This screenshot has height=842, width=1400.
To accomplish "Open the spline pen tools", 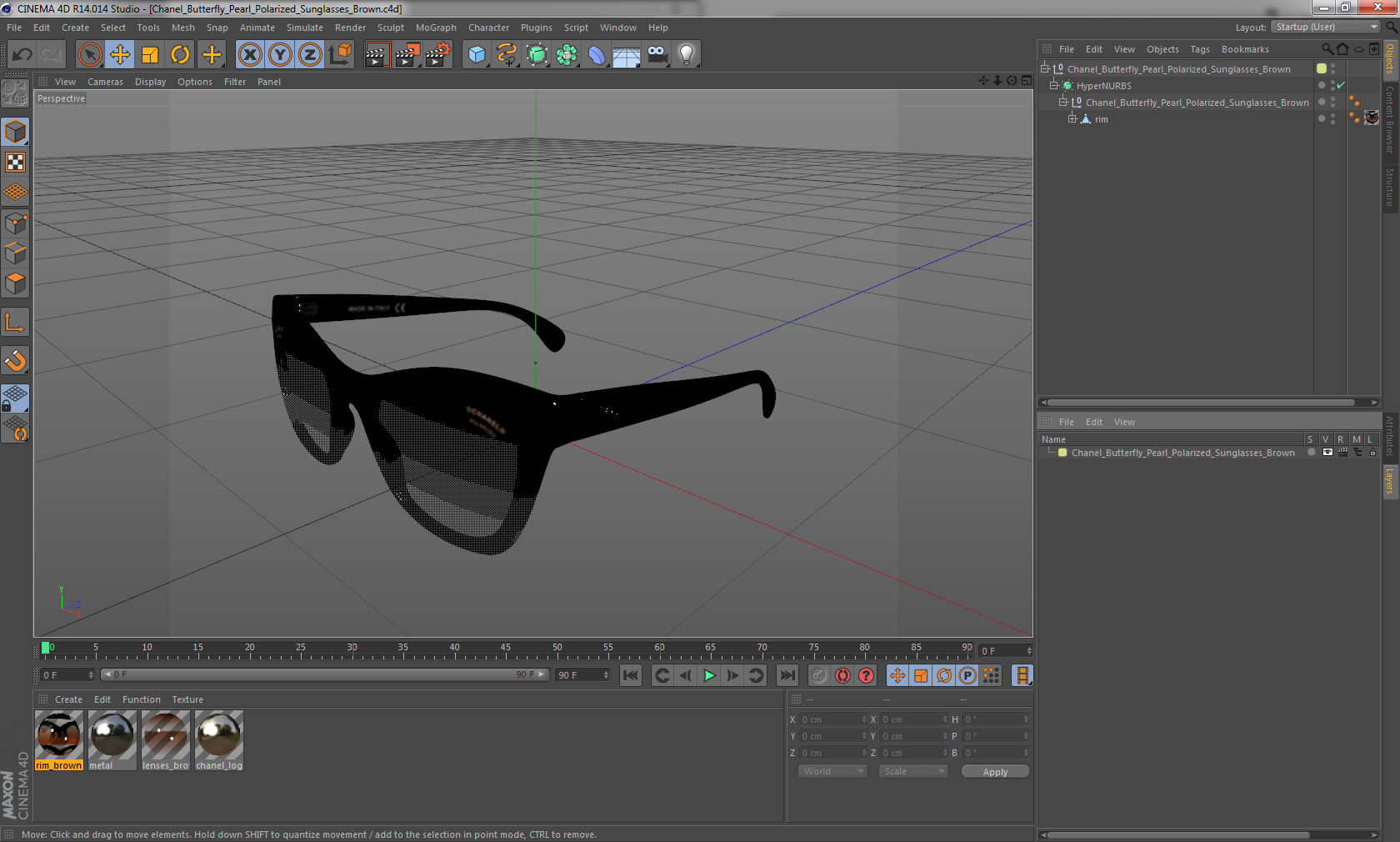I will coord(507,55).
